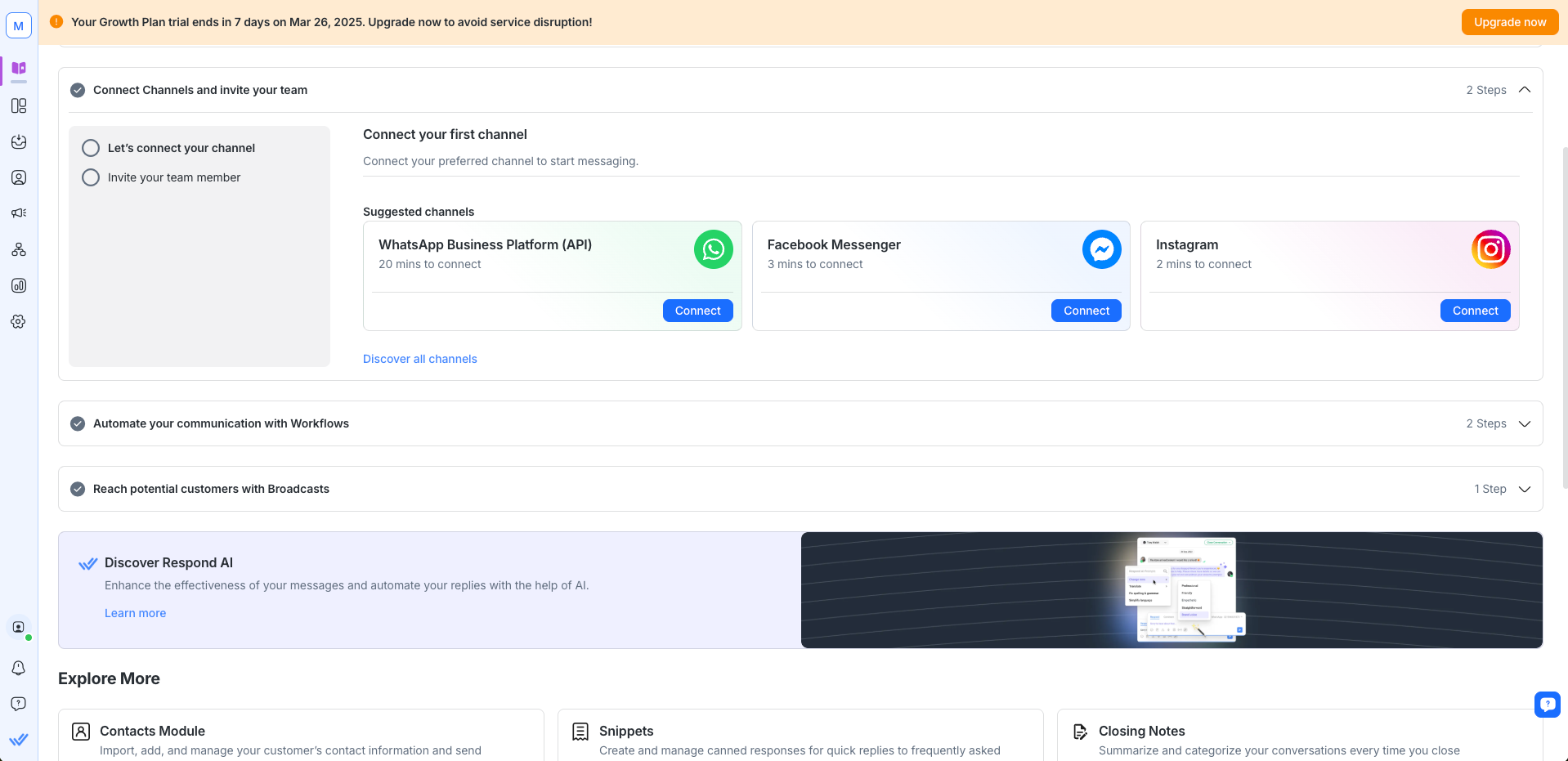Image resolution: width=1568 pixels, height=761 pixels.
Task: Expand 'Automate your communication with Workflows'
Action: coord(1524,423)
